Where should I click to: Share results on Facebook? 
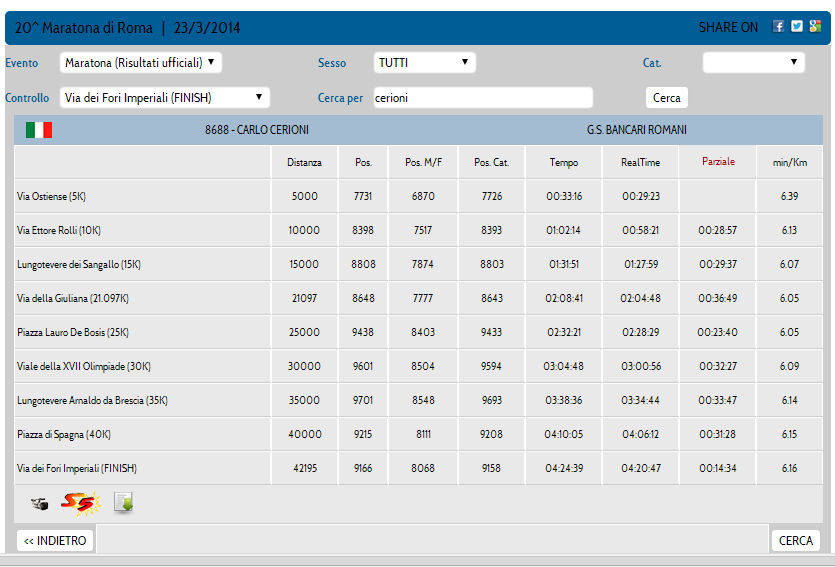(779, 27)
